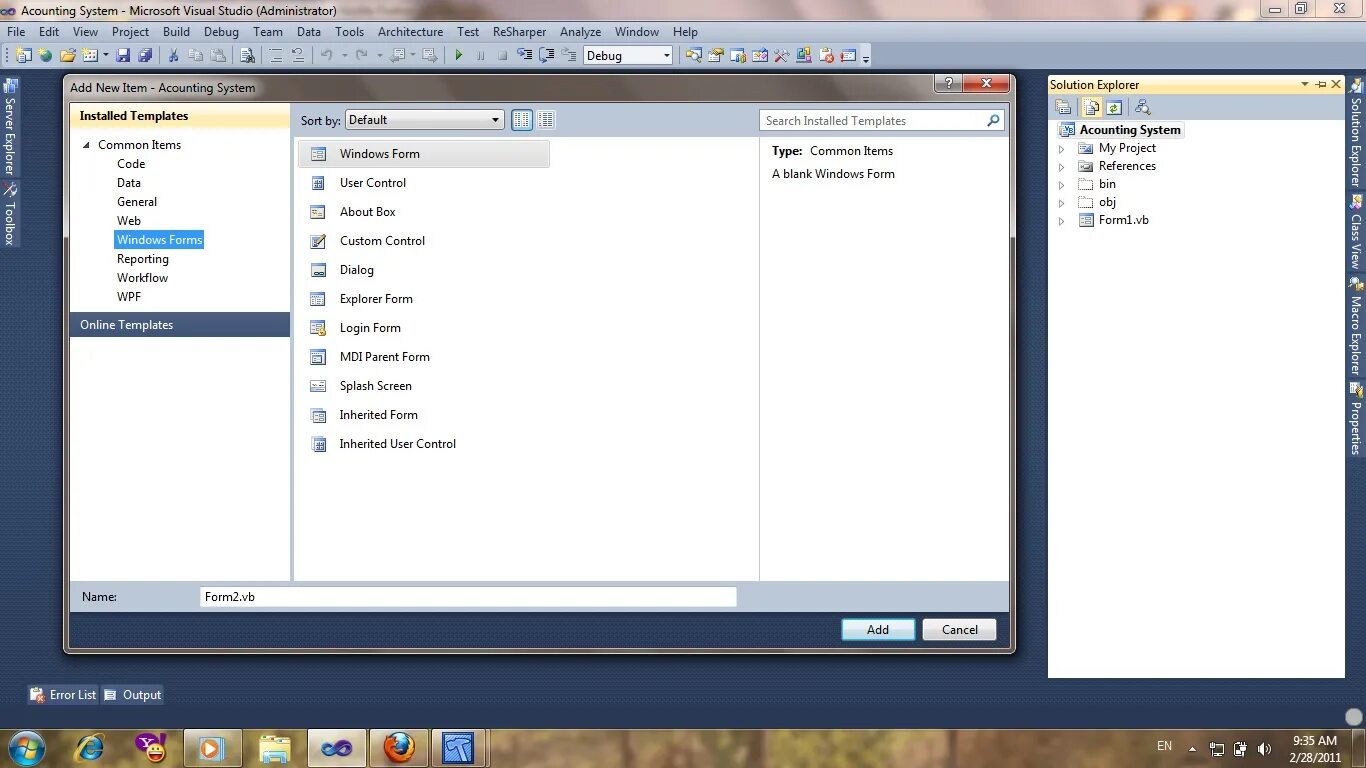Open the Toolbox side tab

coord(10,213)
